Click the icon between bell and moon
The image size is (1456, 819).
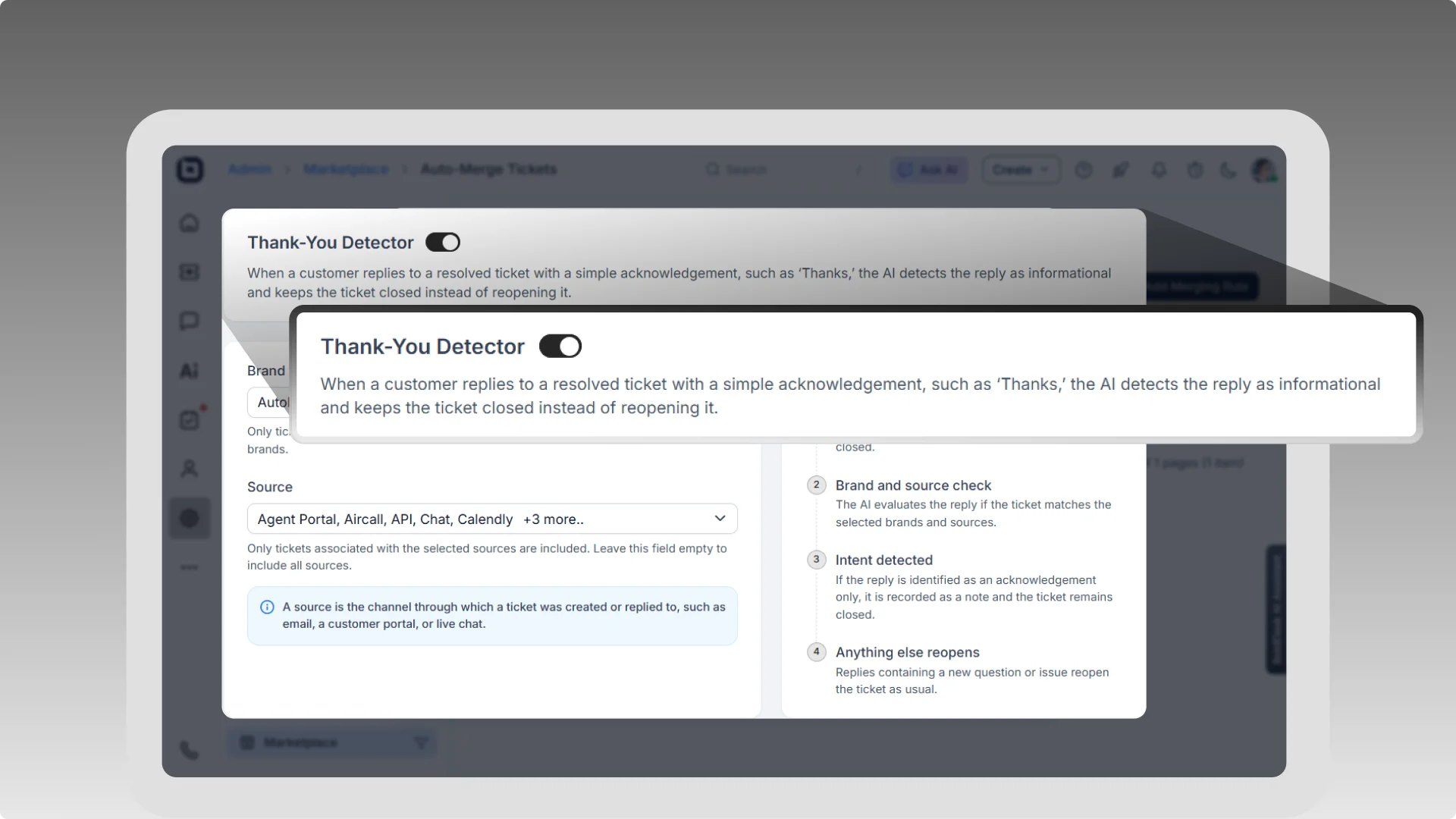click(x=1194, y=170)
